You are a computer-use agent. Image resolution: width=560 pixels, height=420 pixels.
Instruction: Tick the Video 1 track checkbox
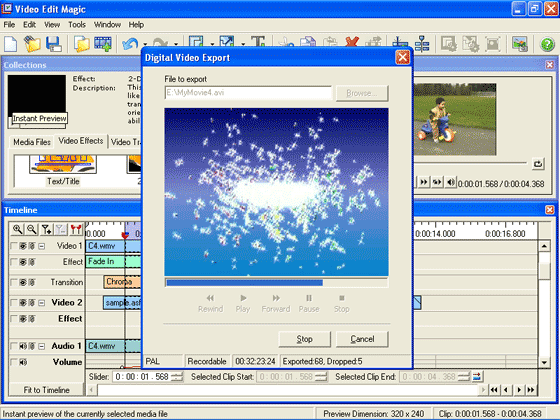click(14, 246)
